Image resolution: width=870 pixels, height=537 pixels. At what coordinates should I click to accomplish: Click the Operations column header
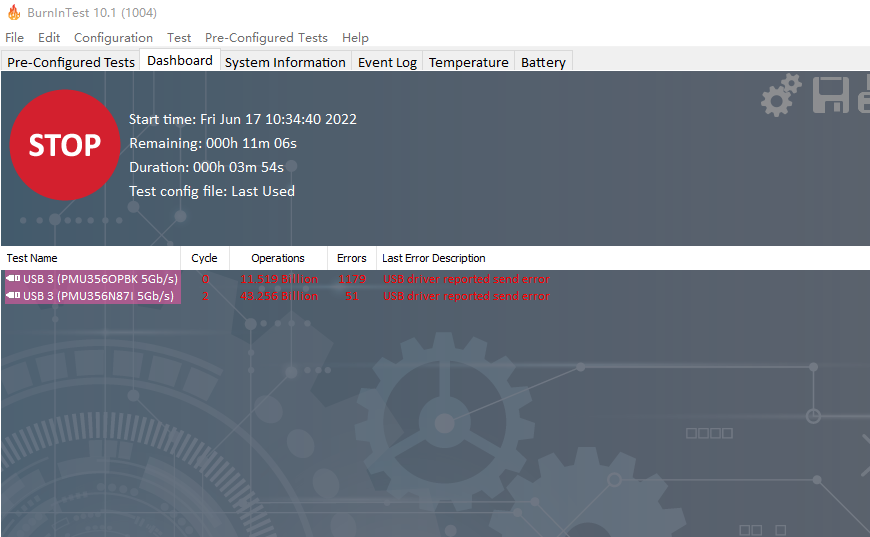(x=278, y=258)
